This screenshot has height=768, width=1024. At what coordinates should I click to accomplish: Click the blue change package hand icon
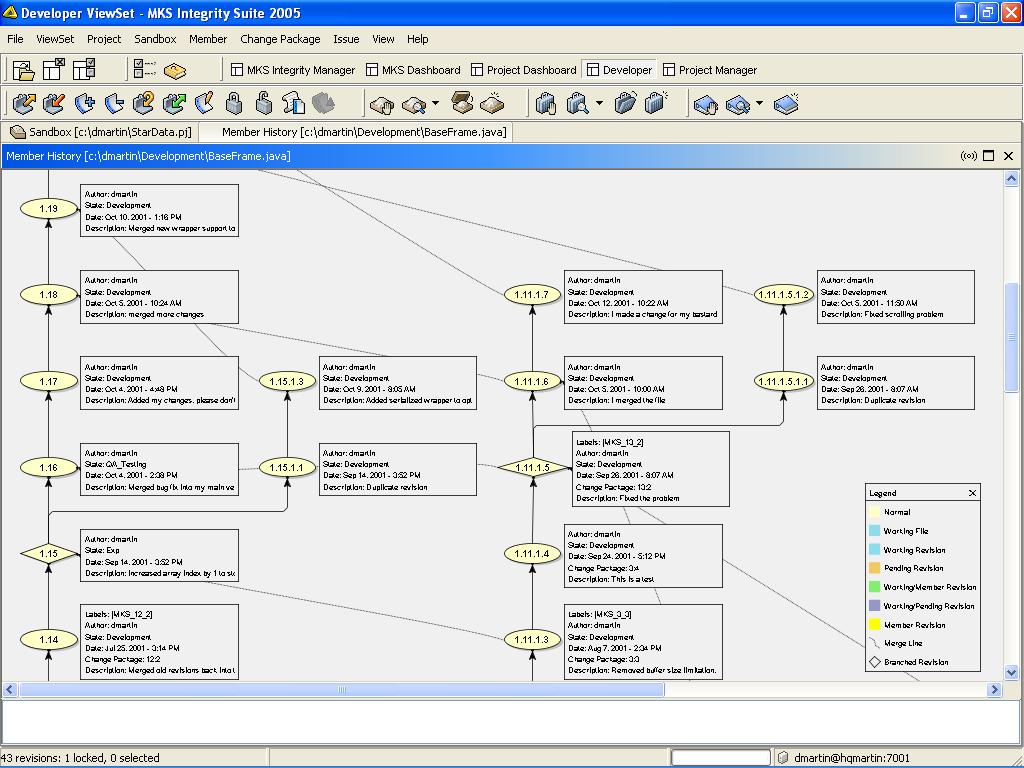tap(705, 104)
